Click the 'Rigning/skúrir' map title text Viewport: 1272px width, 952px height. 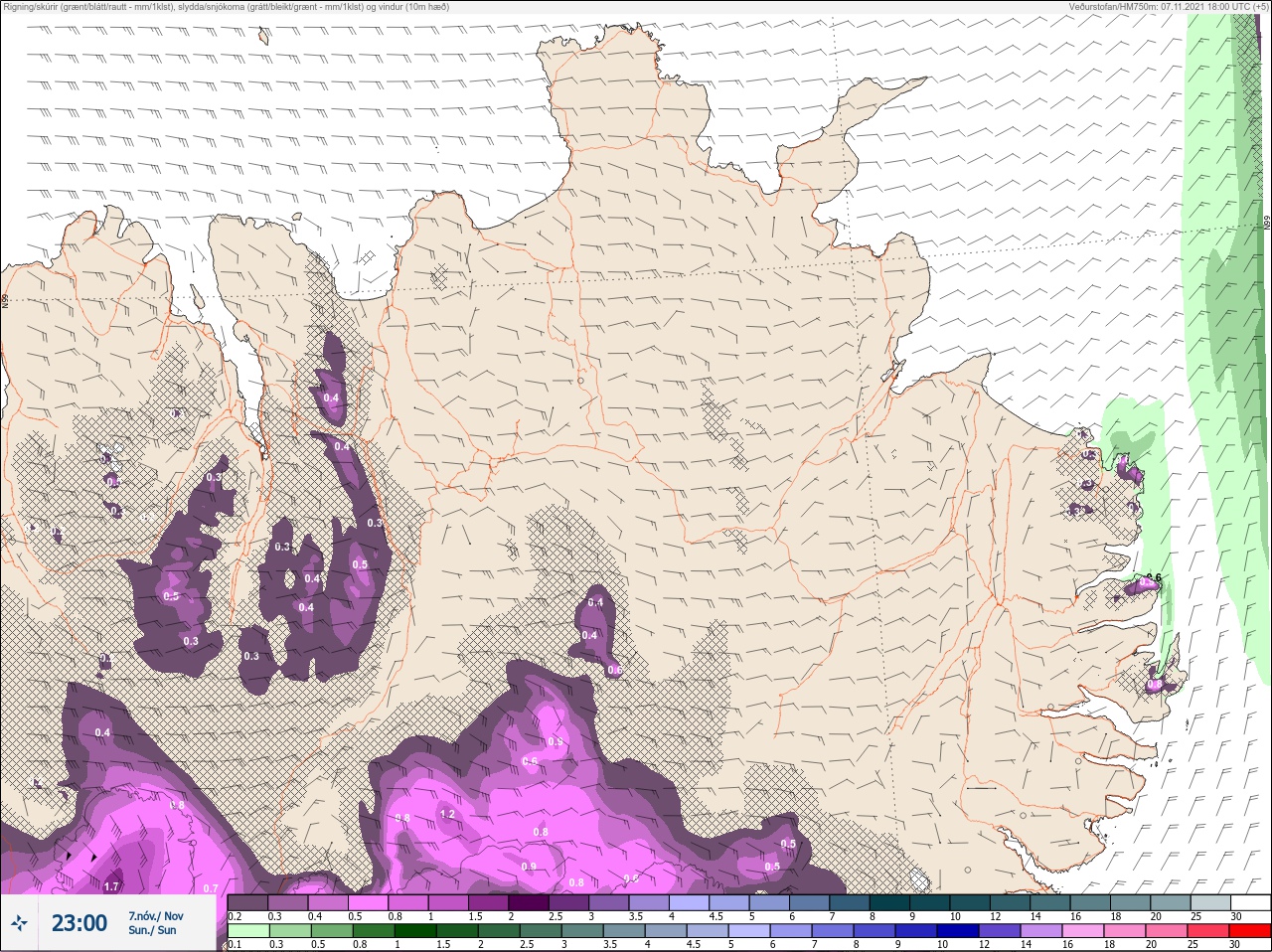click(x=29, y=6)
